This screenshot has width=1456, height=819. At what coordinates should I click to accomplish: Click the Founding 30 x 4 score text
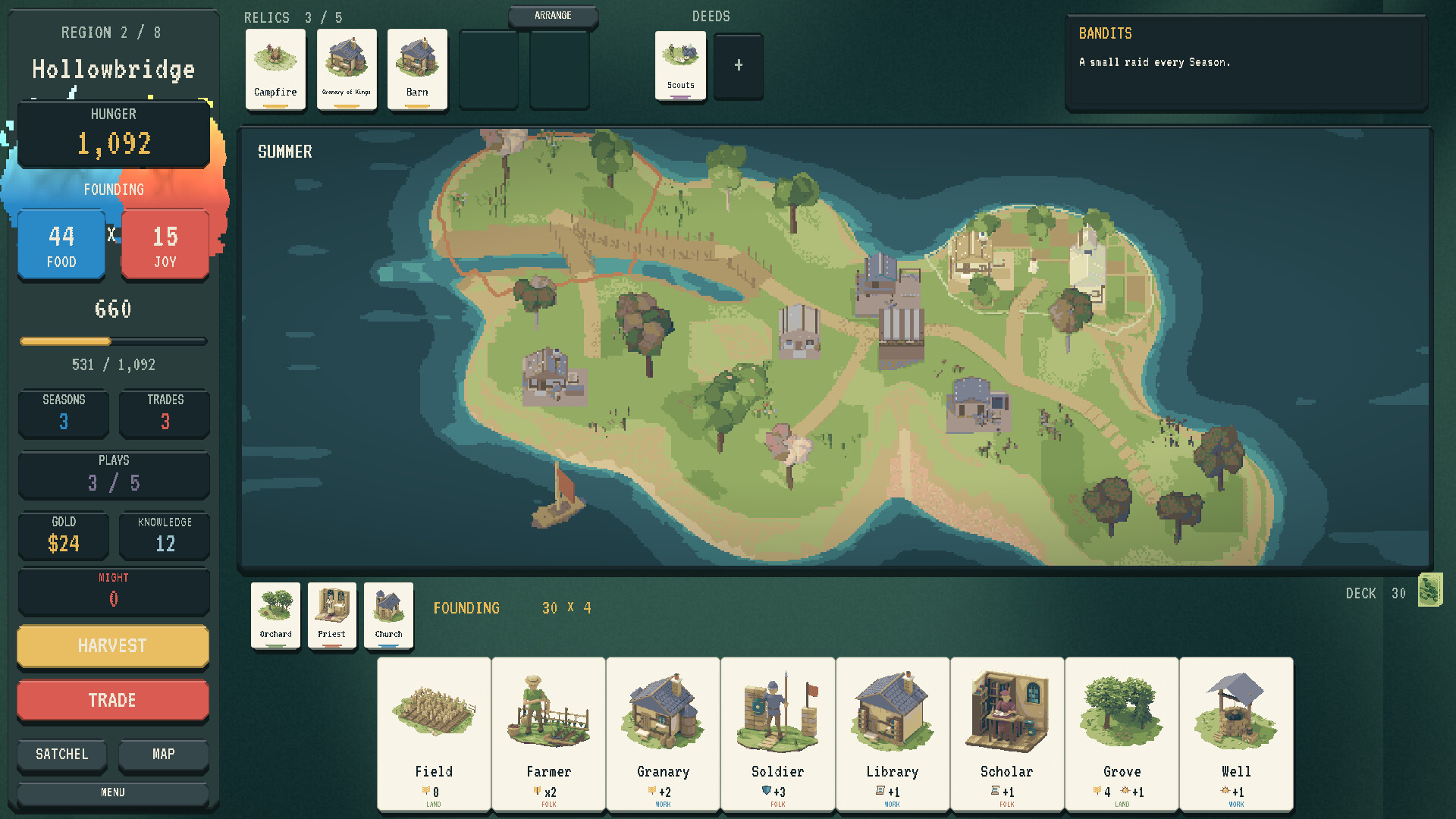coord(513,608)
